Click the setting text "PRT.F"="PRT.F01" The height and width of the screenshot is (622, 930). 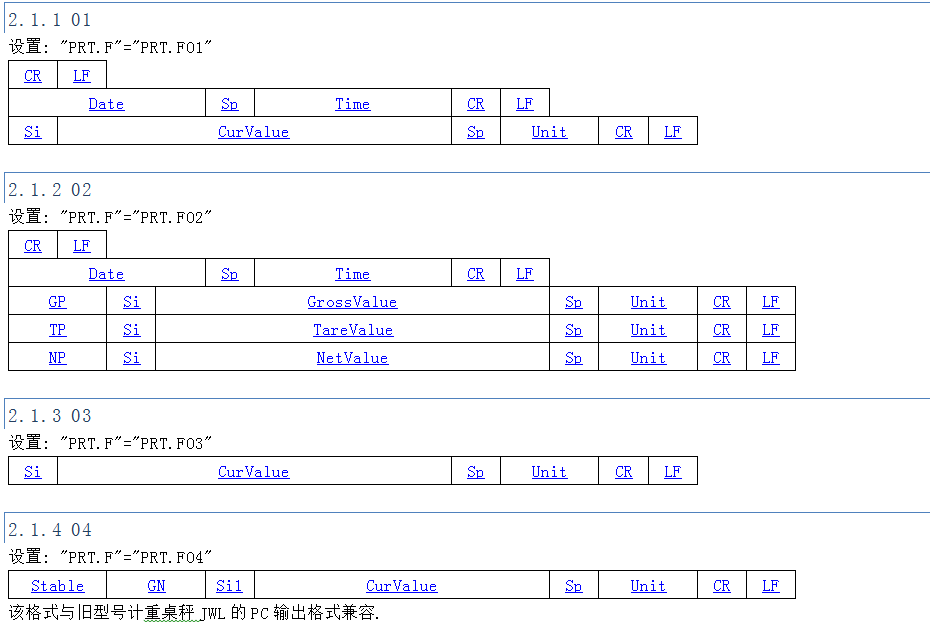(136, 47)
